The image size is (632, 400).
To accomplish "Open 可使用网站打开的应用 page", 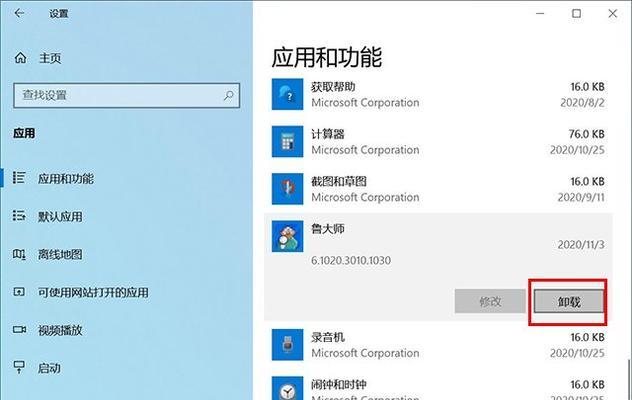I will coord(93,292).
